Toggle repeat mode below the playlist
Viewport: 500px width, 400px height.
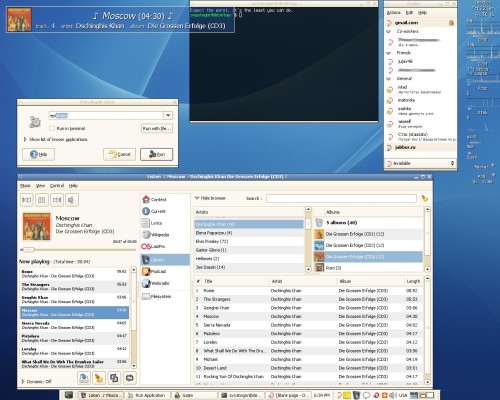129,378
